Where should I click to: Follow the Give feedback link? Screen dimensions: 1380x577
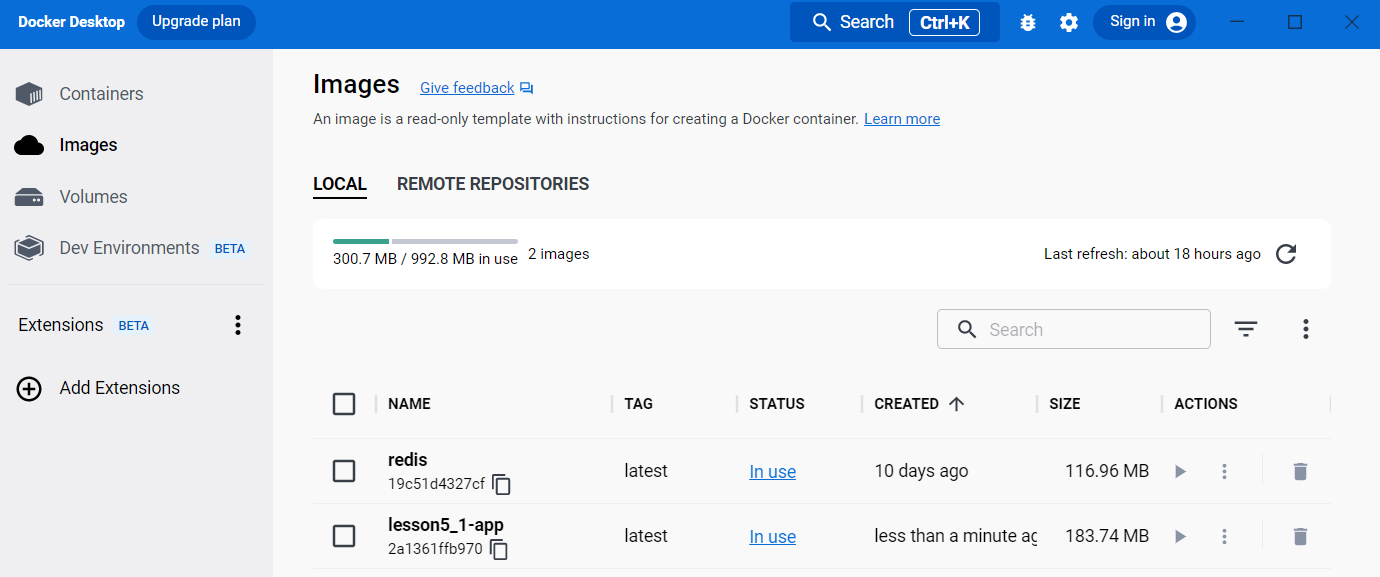click(x=467, y=88)
